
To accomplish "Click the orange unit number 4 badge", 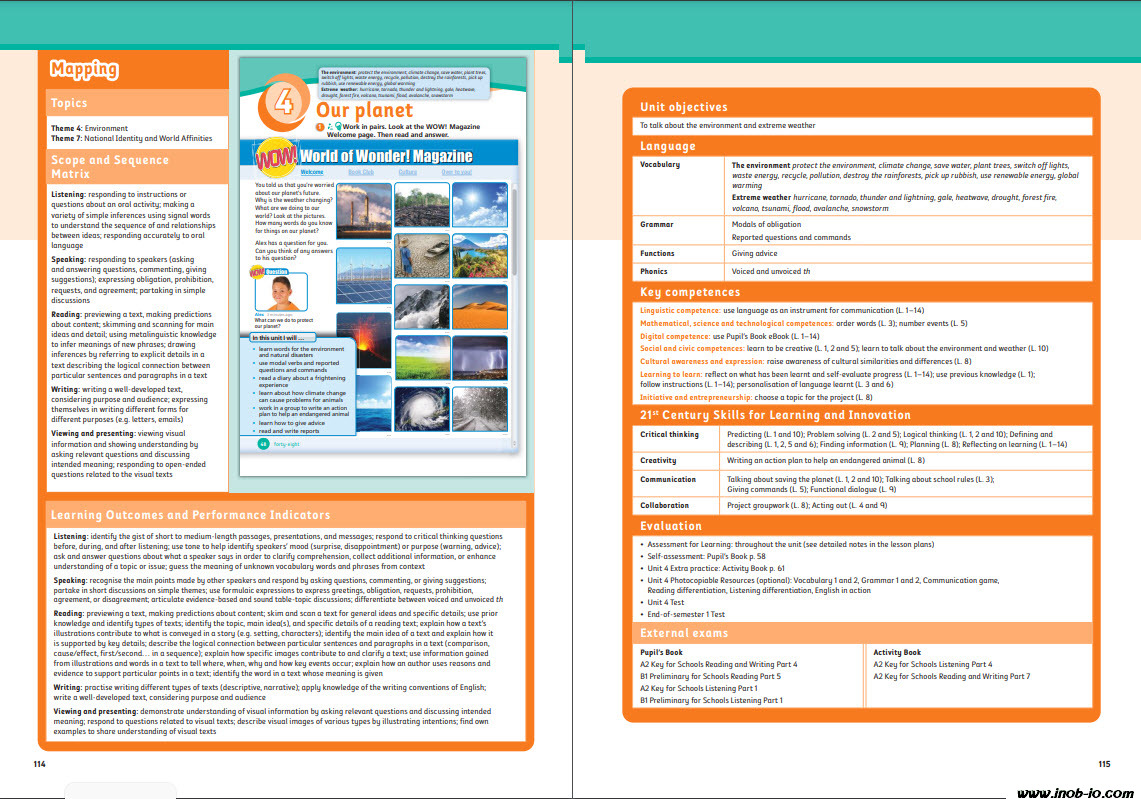I will tap(283, 102).
